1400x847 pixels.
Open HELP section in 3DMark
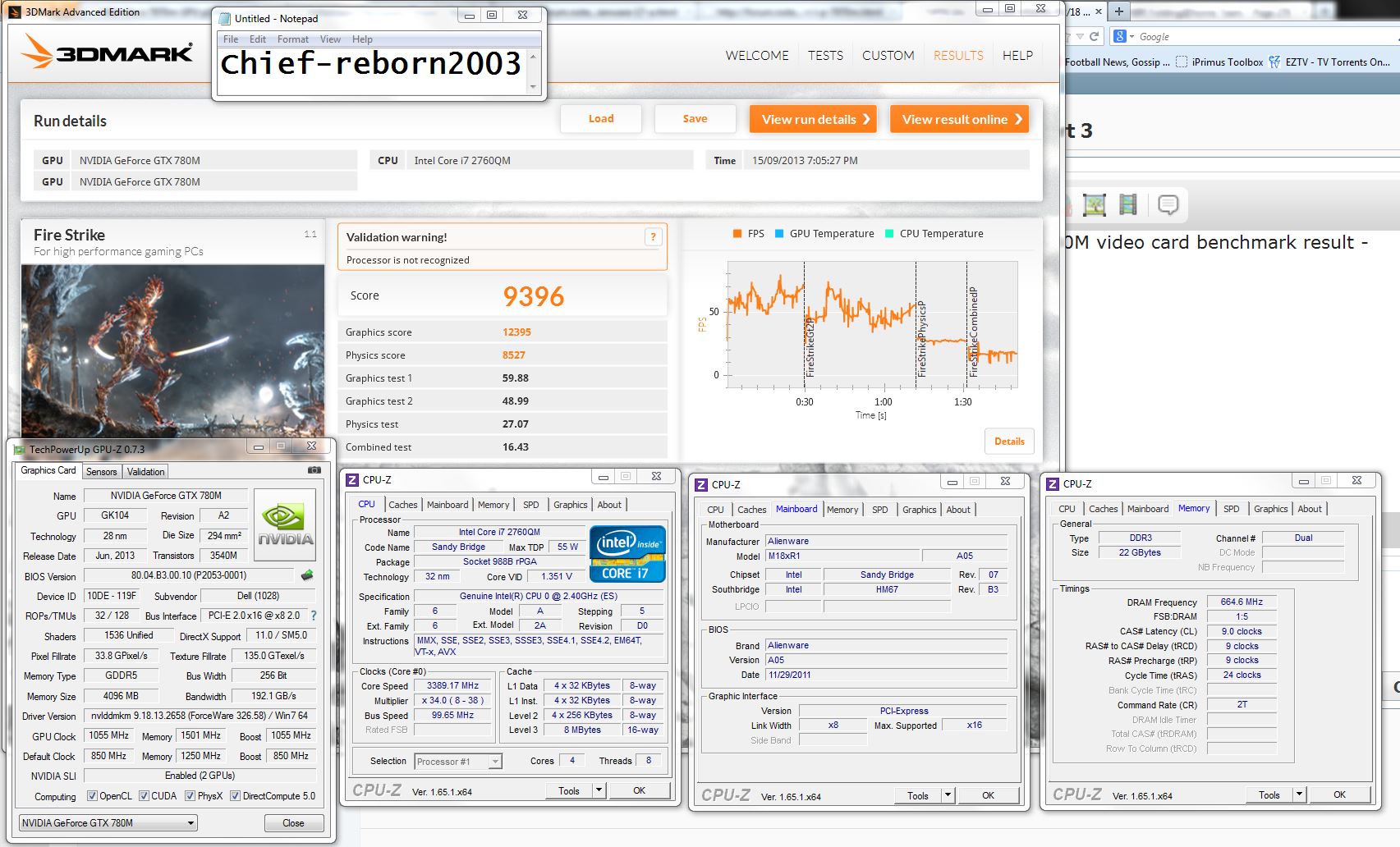tap(1017, 55)
